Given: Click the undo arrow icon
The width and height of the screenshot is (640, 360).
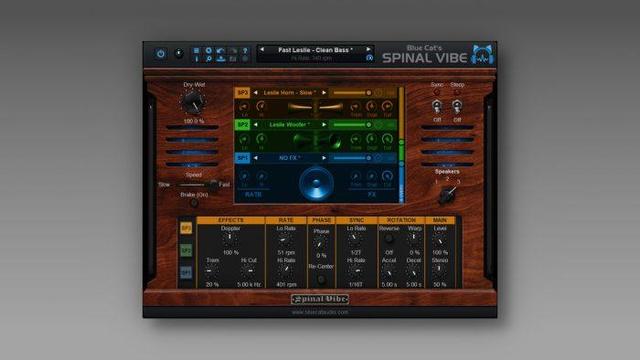Looking at the screenshot, I should [221, 51].
